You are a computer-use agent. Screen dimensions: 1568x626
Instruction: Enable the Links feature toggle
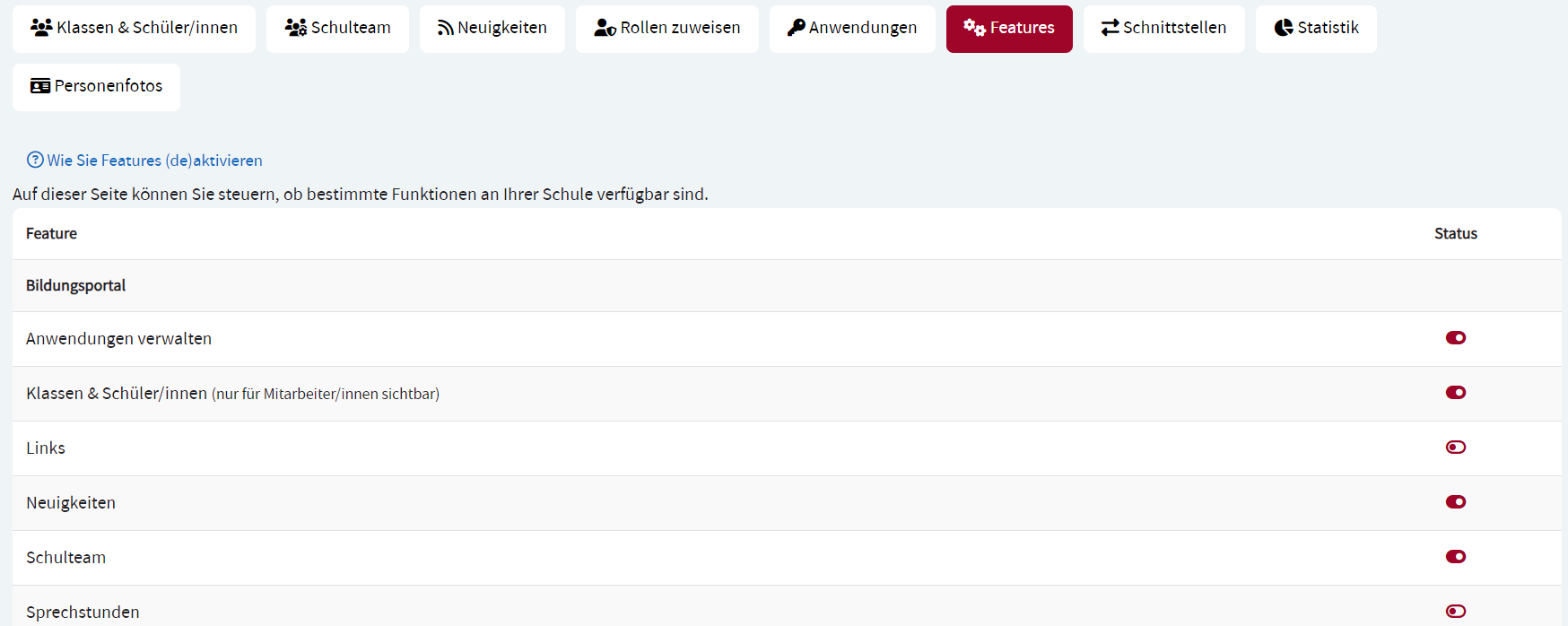(x=1455, y=448)
